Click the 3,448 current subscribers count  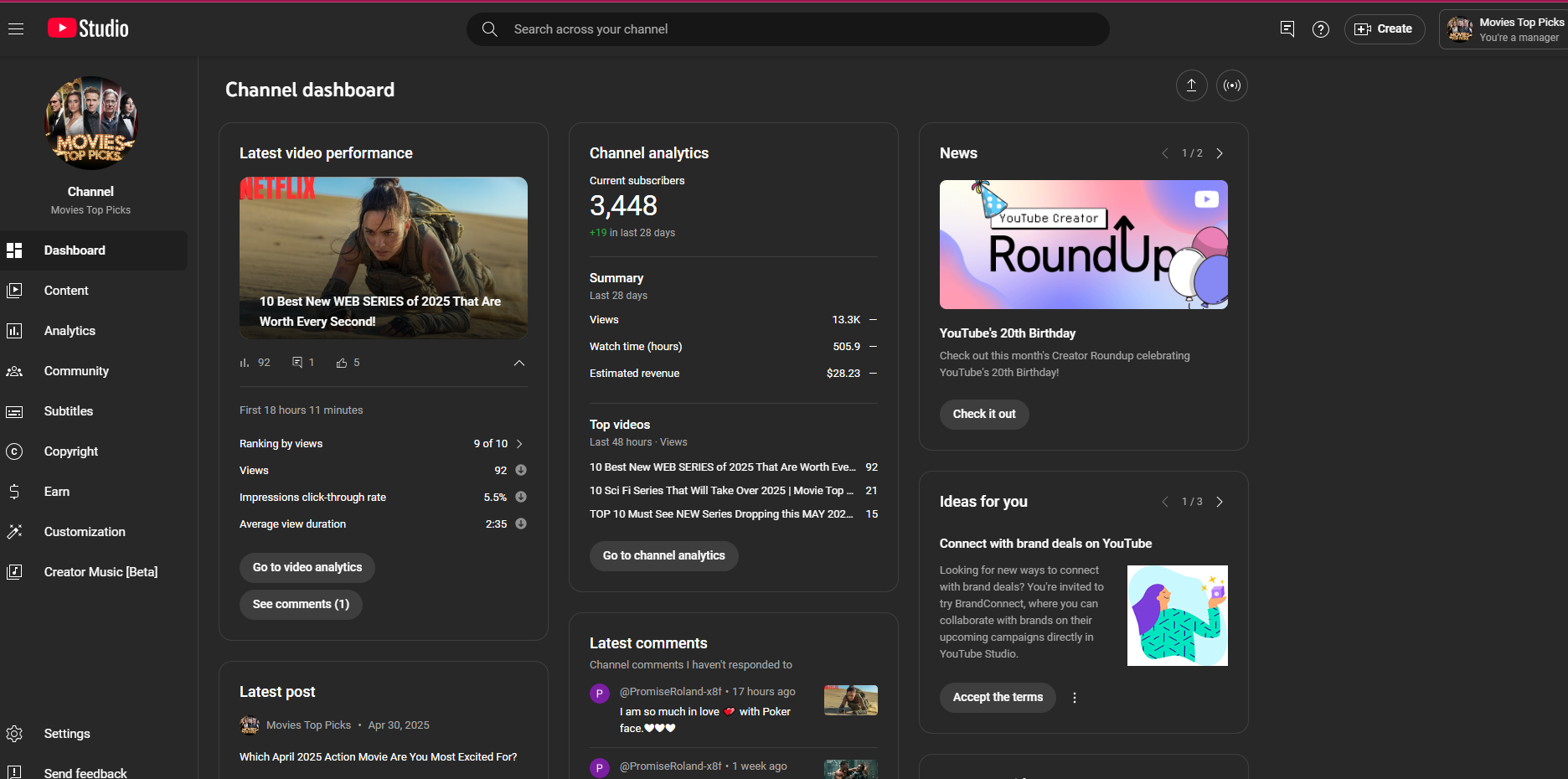tap(623, 206)
